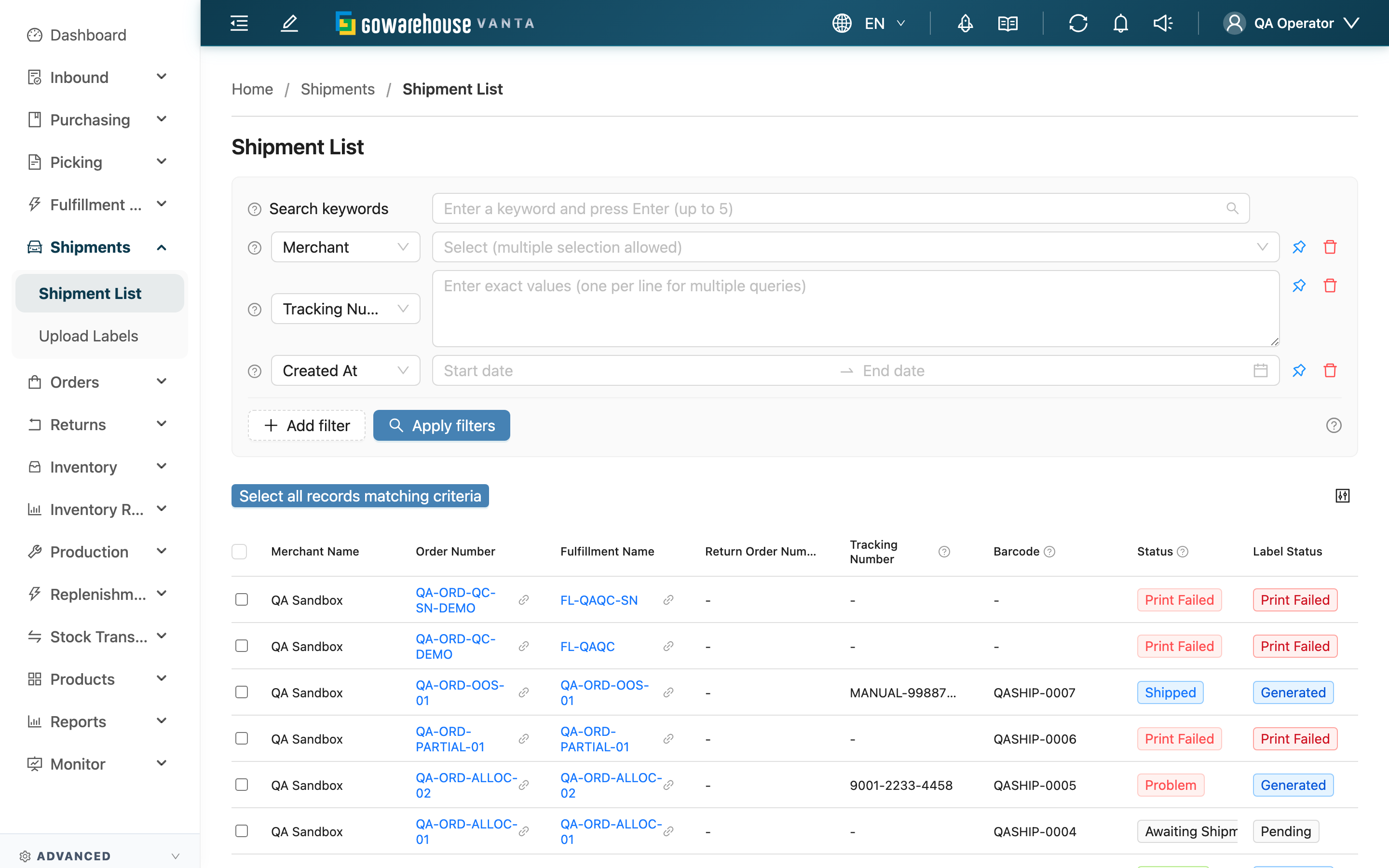Focus the tracking number exact values textarea
Viewport: 1389px width, 868px height.
click(x=855, y=309)
